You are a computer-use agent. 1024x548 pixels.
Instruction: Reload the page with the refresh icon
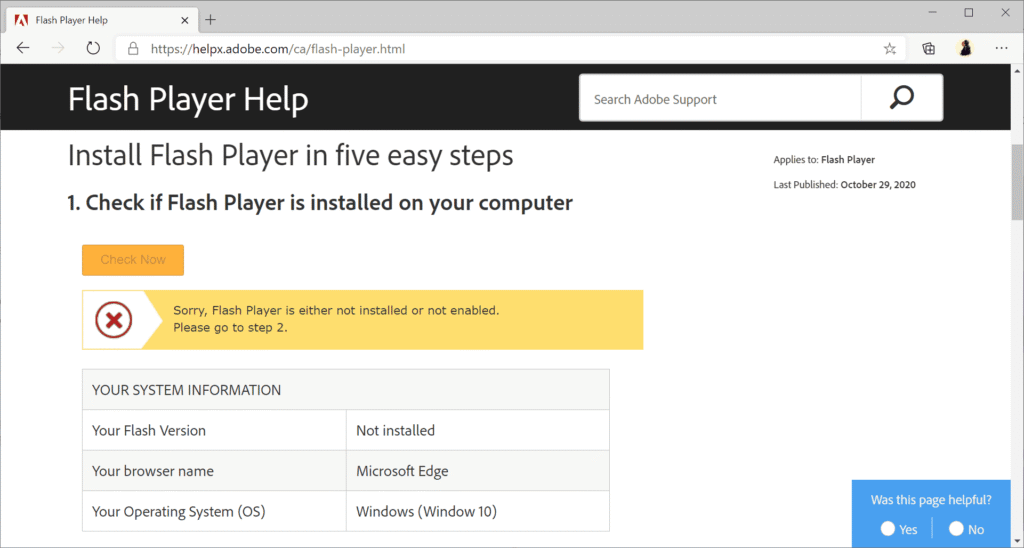point(93,48)
